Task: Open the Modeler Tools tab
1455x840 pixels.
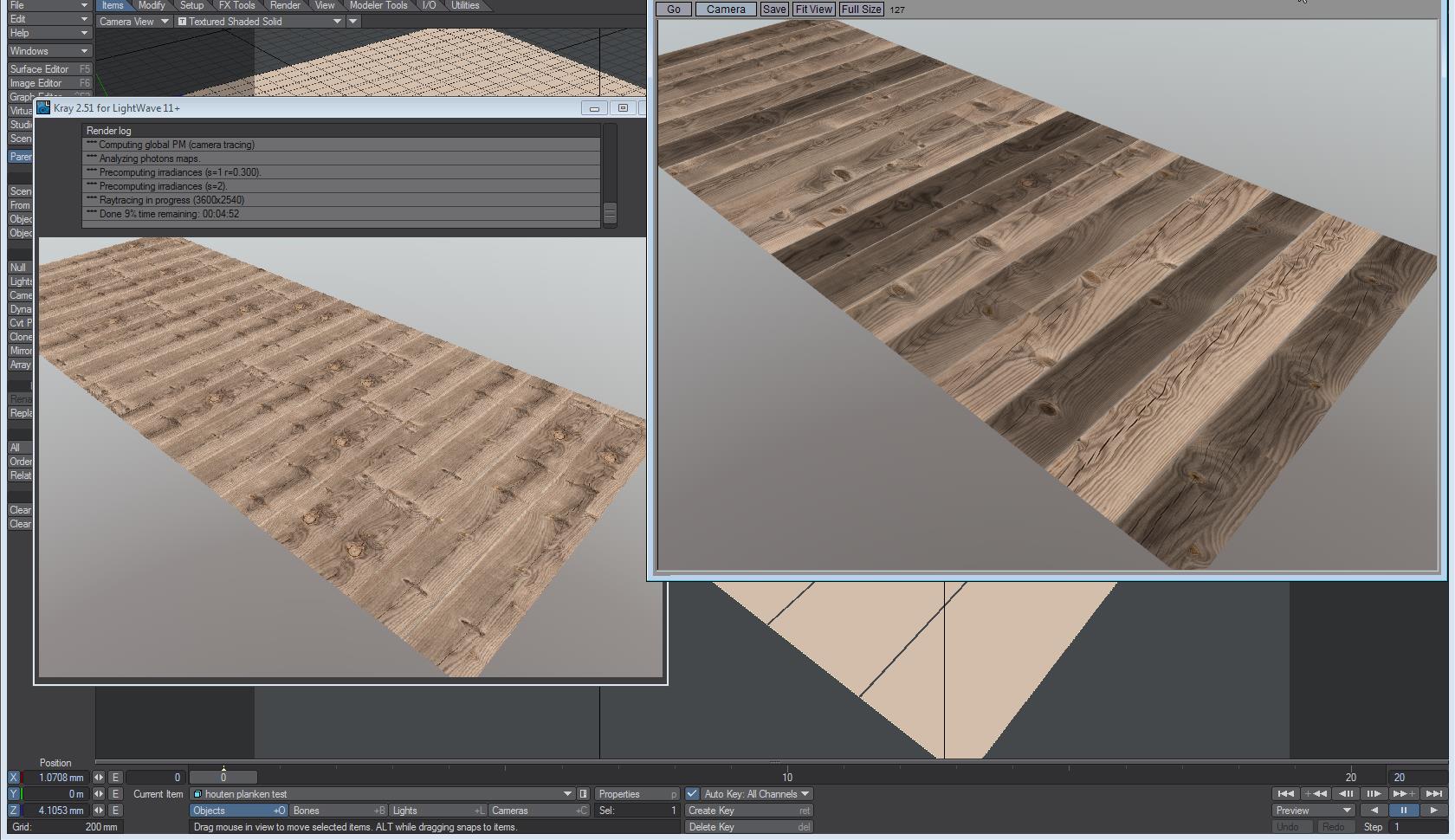Action: [x=378, y=5]
